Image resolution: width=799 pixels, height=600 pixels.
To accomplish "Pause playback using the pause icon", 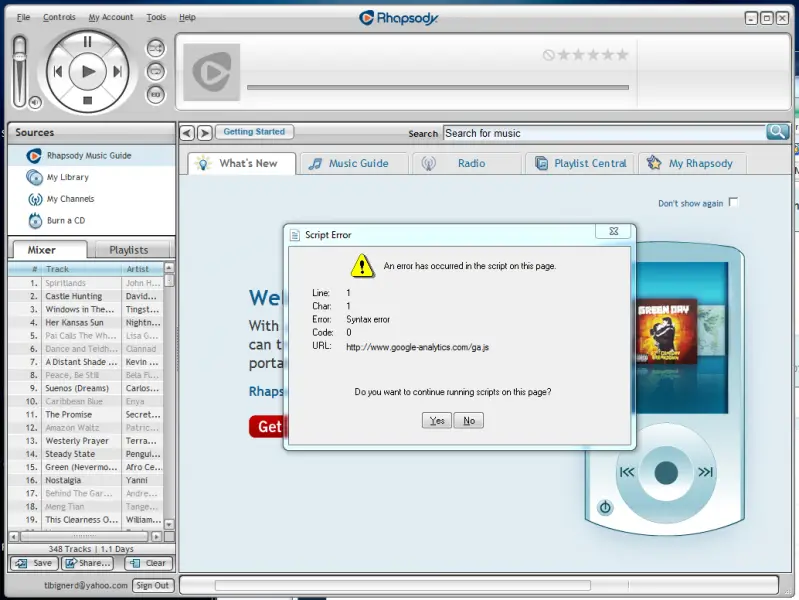I will click(88, 41).
